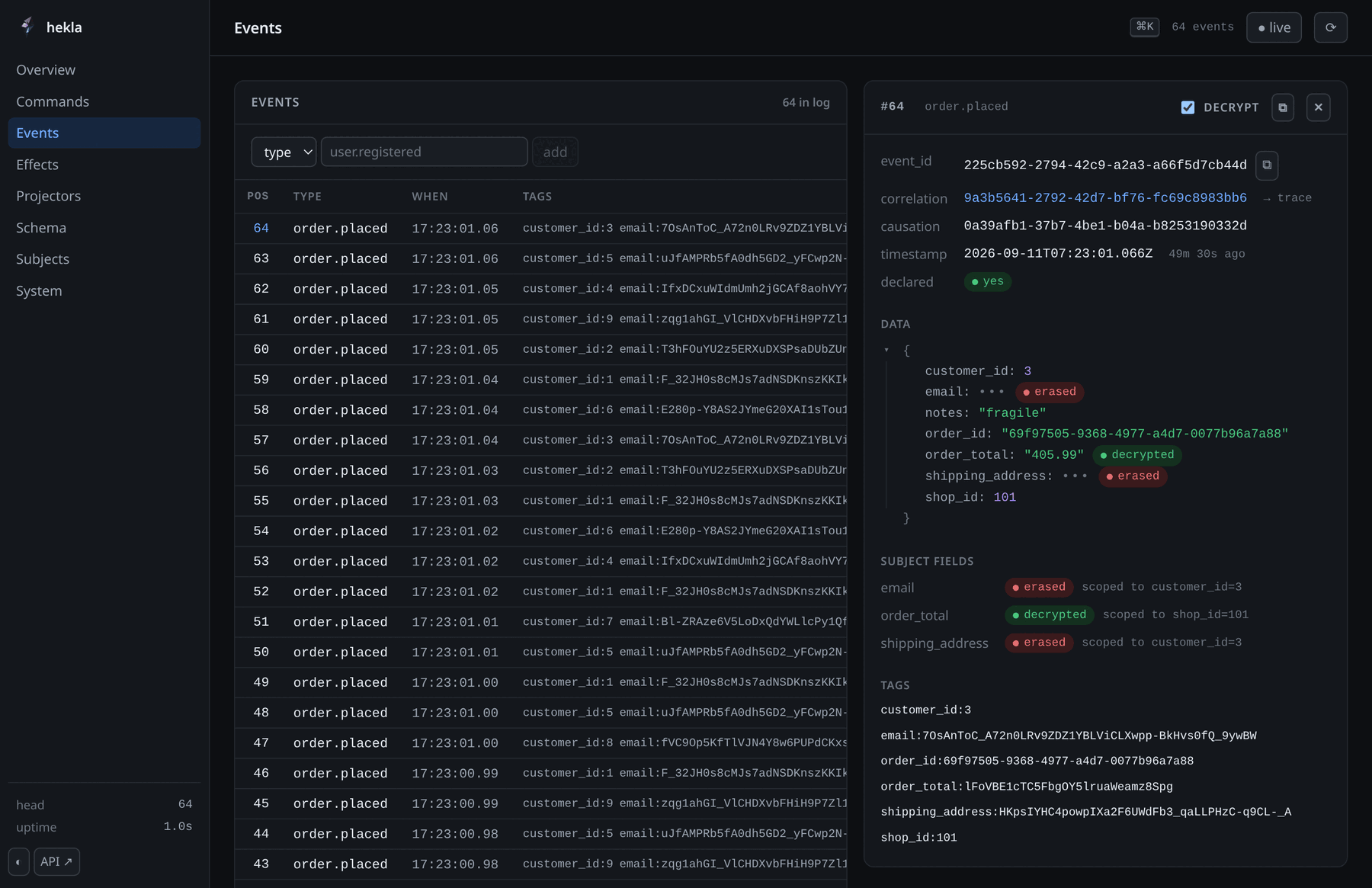Select Events in the sidebar
The image size is (1372, 888).
coord(104,133)
